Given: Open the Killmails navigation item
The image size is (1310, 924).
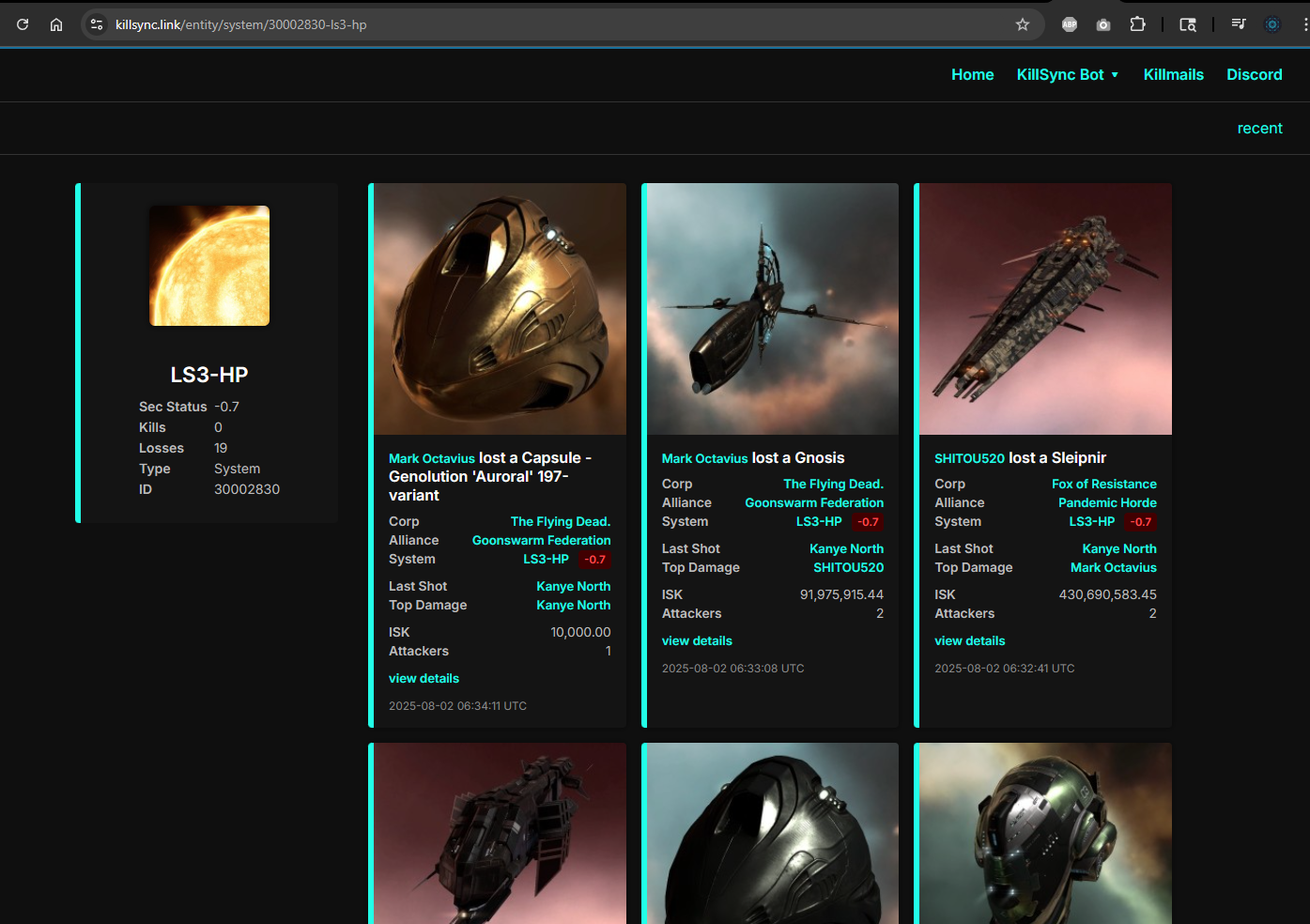Looking at the screenshot, I should click(x=1173, y=75).
